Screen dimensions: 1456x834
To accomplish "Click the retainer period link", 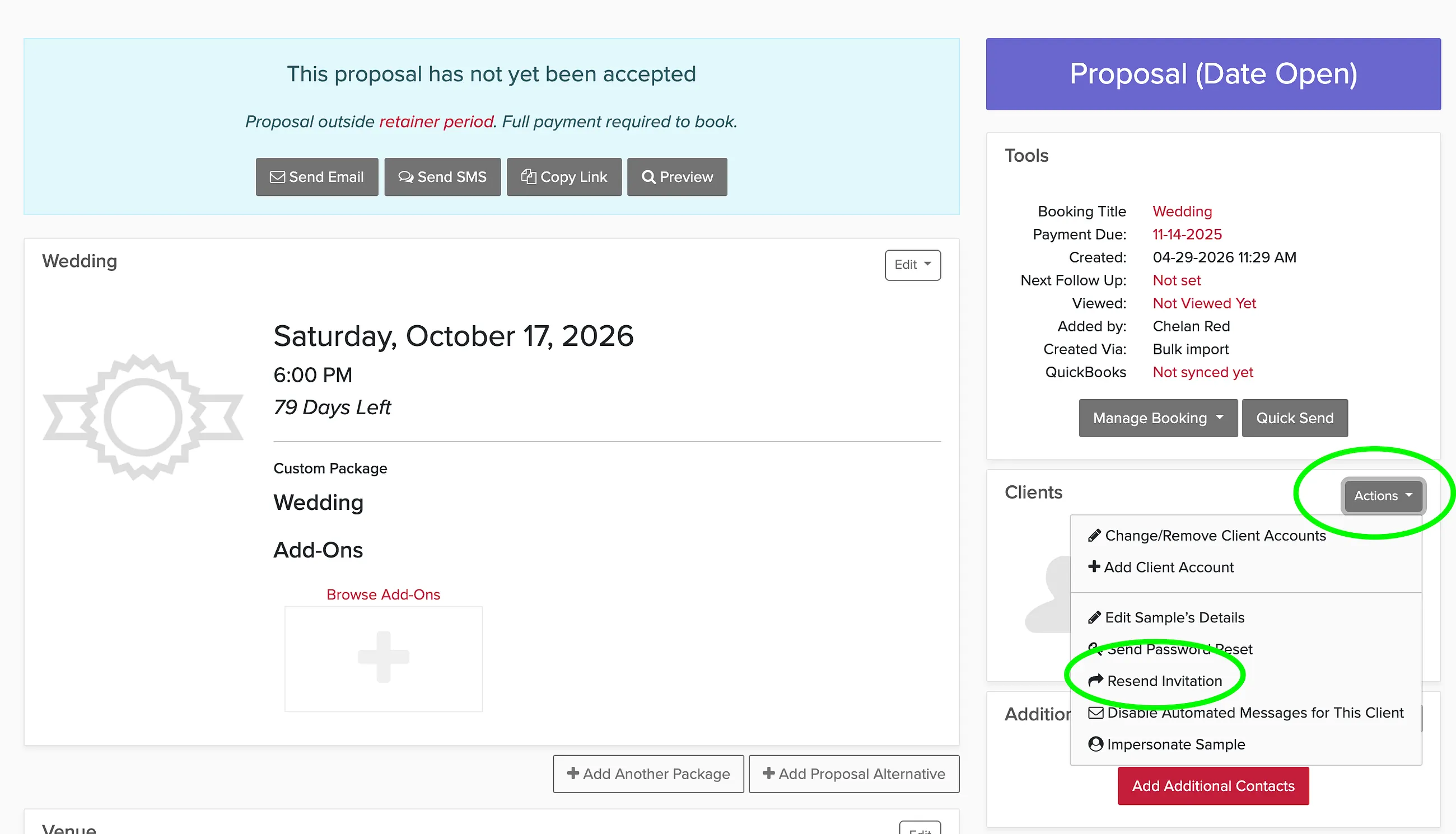I will pyautogui.click(x=436, y=121).
